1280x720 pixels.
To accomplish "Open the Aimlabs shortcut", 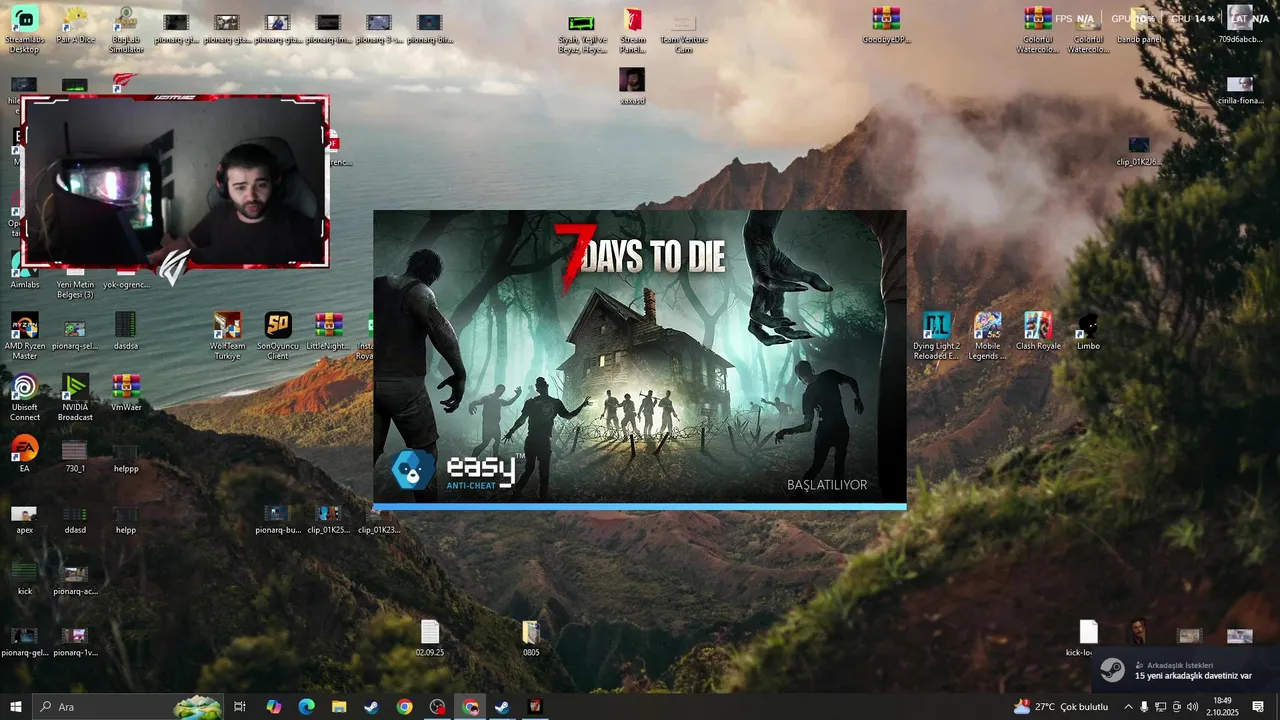I will click(24, 270).
